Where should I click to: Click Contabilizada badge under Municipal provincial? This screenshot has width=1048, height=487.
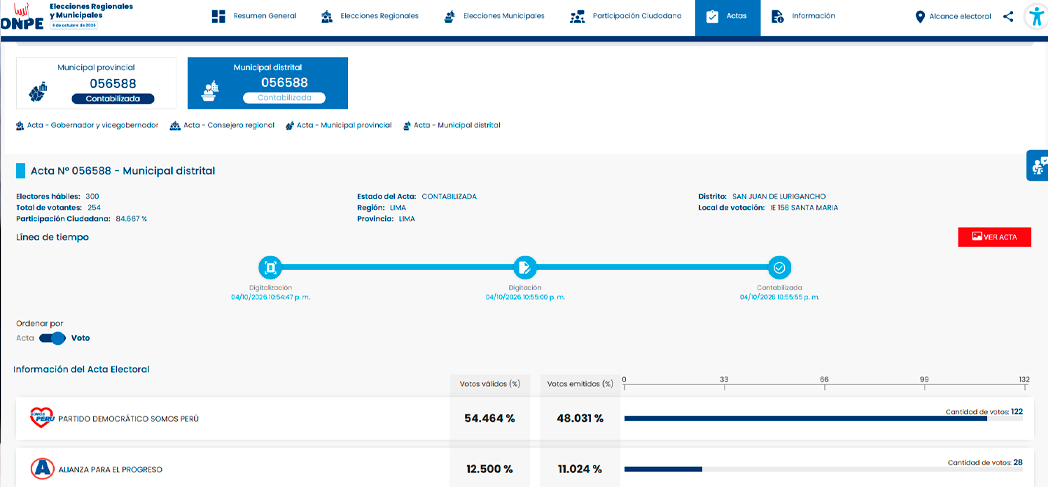113,98
